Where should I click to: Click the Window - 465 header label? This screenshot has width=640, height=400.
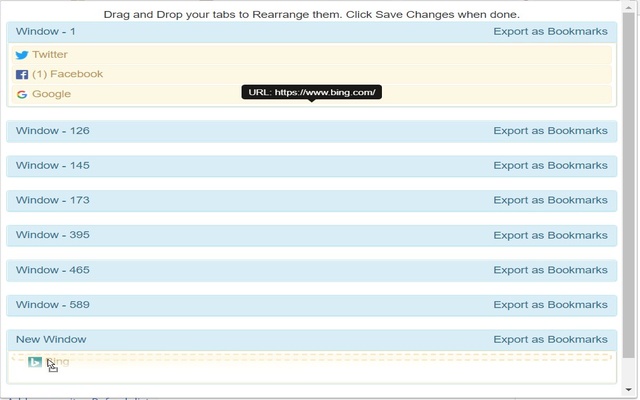coord(53,270)
